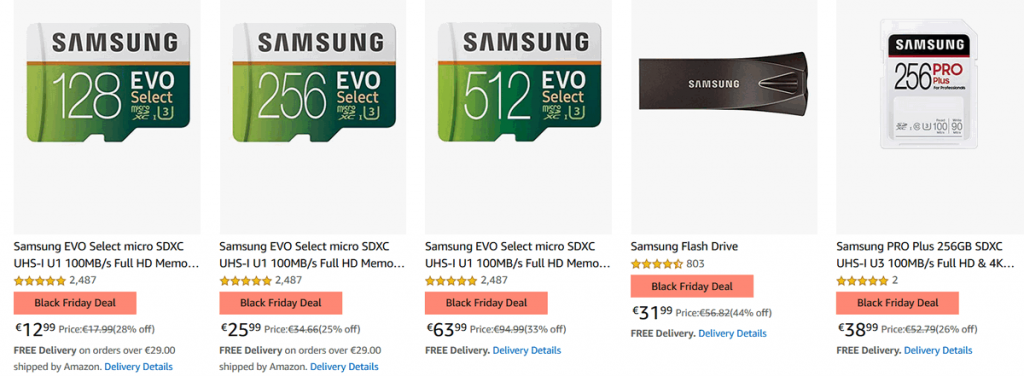This screenshot has width=1024, height=376.
Task: Open Delivery Details for the €63.99 card
Action: [x=526, y=350]
